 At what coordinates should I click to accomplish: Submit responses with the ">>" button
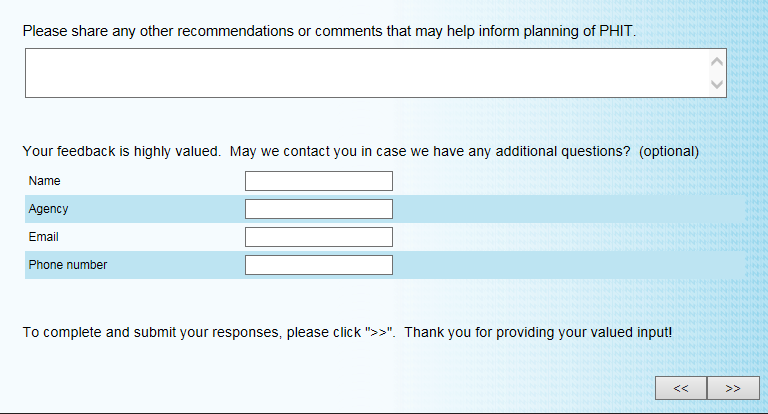tap(733, 388)
